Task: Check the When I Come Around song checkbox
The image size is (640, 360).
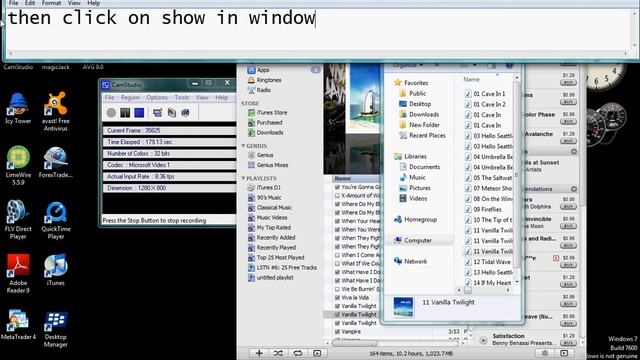Action: pos(337,255)
